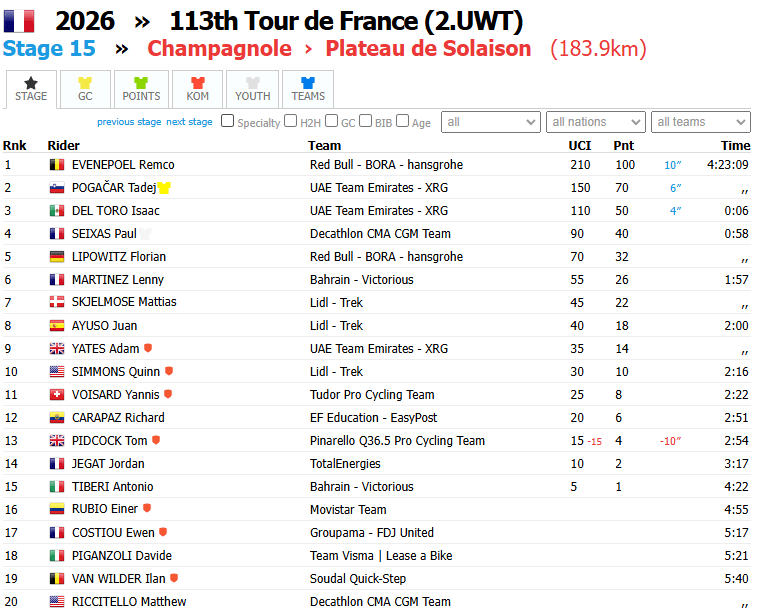Toggle the H2H checkbox
The image size is (765, 612).
(x=290, y=121)
